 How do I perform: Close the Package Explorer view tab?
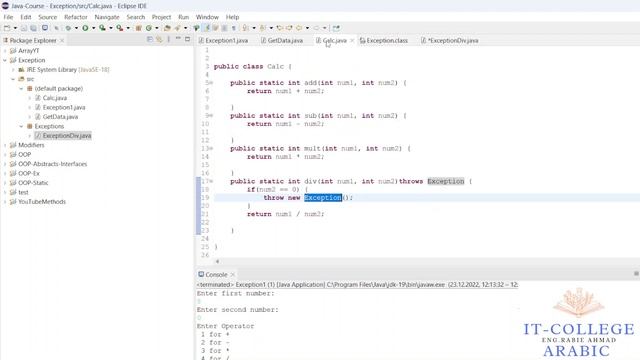pos(62,40)
